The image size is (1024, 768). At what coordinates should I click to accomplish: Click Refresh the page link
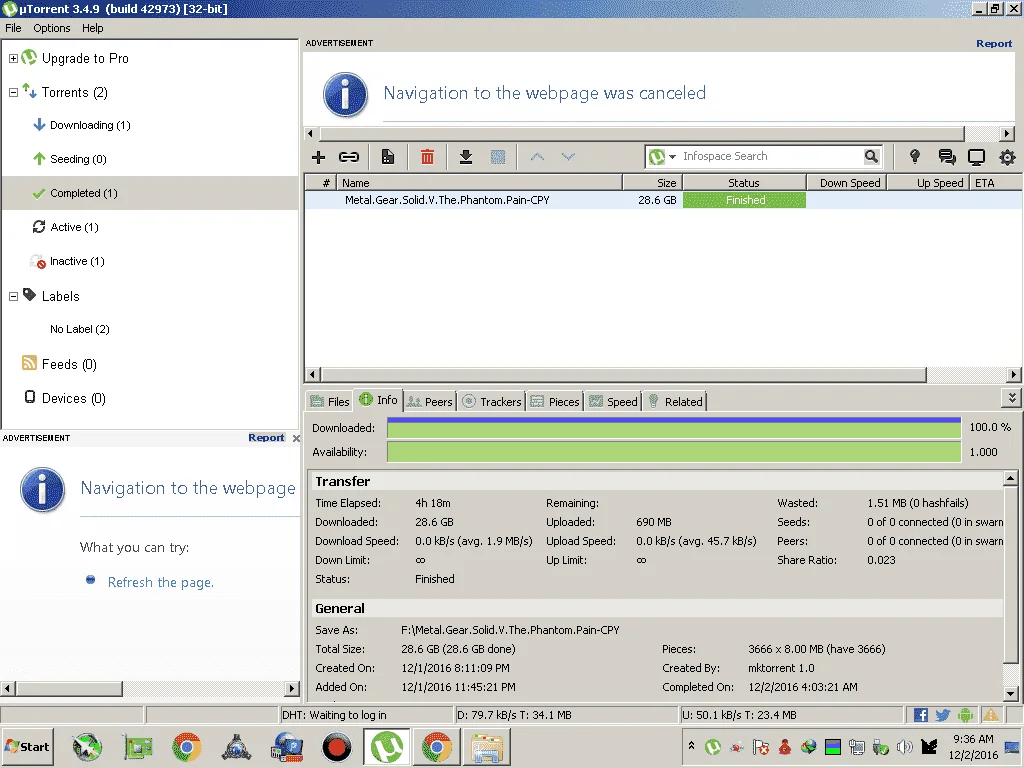click(x=161, y=583)
